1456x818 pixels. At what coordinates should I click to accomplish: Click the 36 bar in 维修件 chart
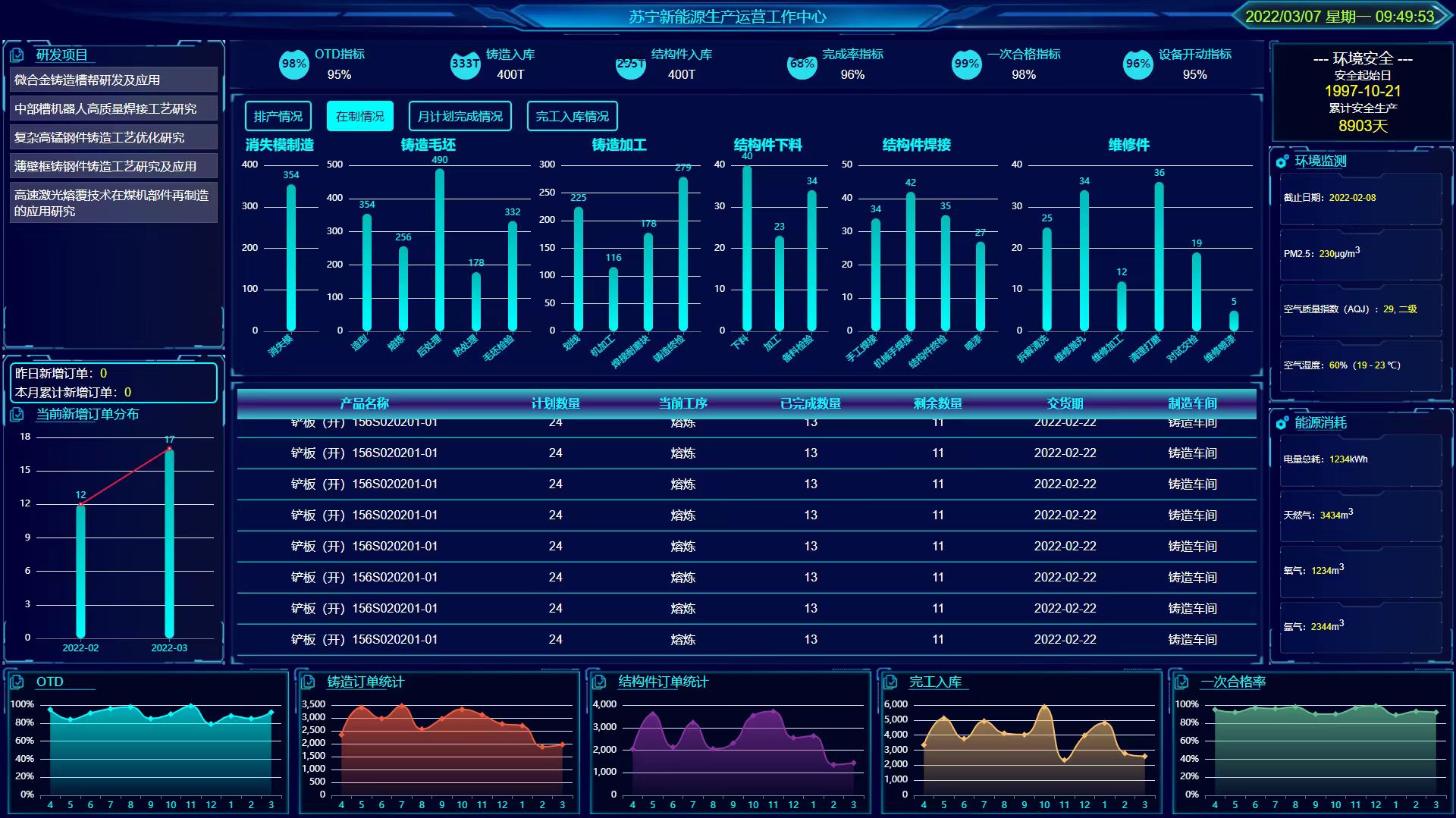pos(1159,256)
